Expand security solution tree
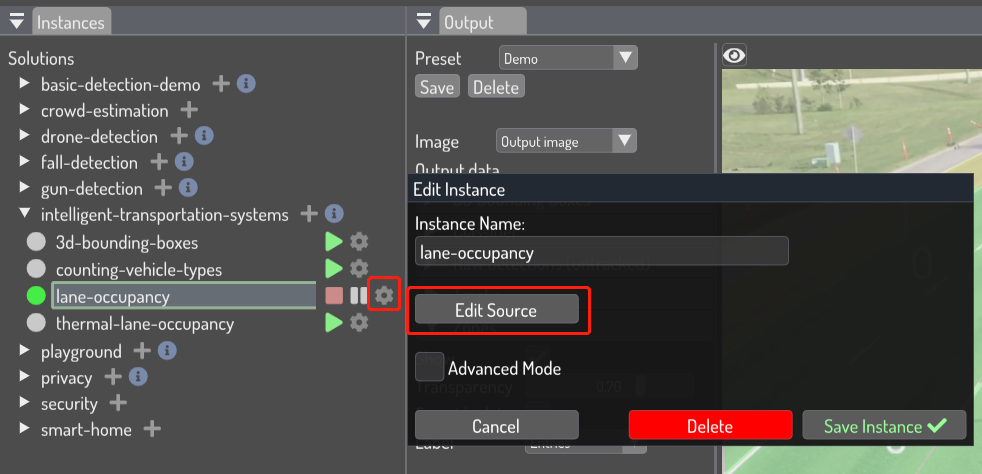The image size is (982, 474). tap(24, 402)
